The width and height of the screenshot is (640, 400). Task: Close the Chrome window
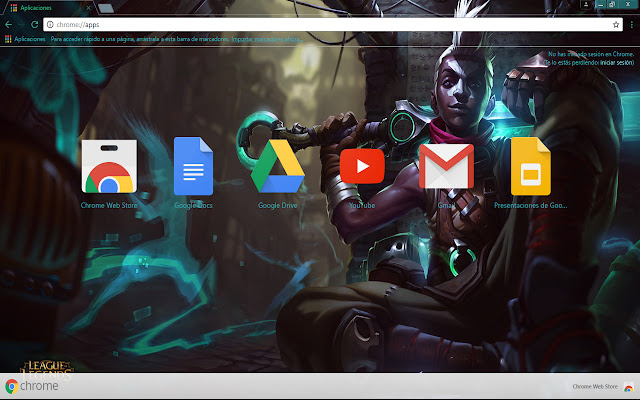(x=628, y=4)
